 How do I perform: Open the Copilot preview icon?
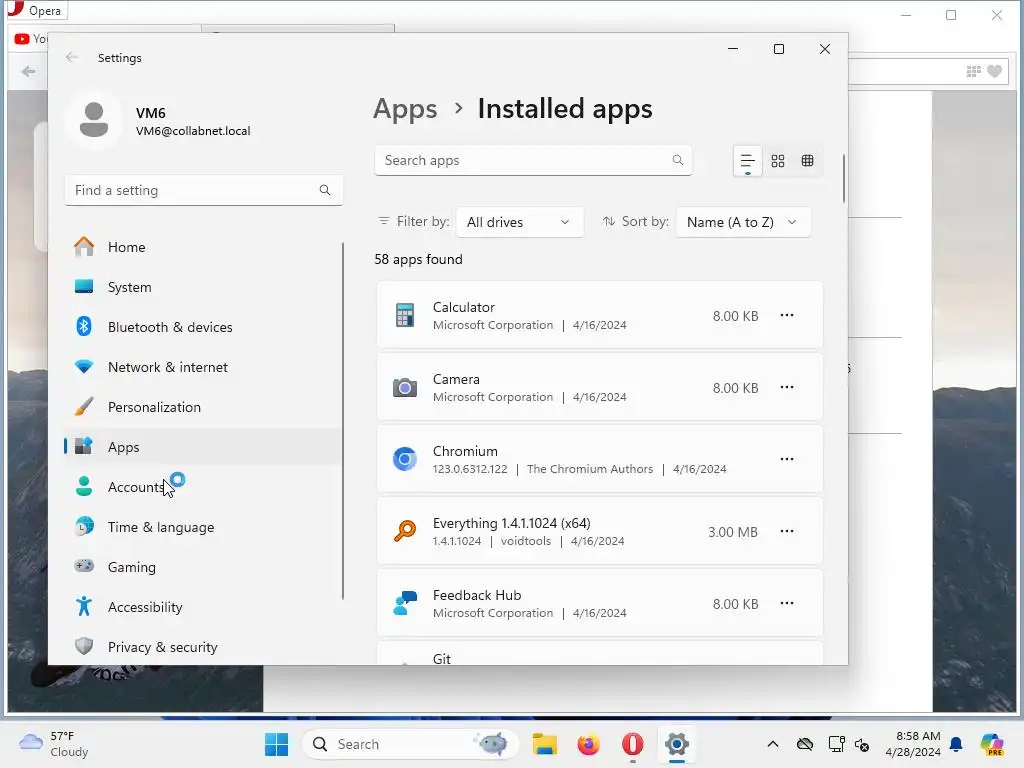tap(992, 744)
